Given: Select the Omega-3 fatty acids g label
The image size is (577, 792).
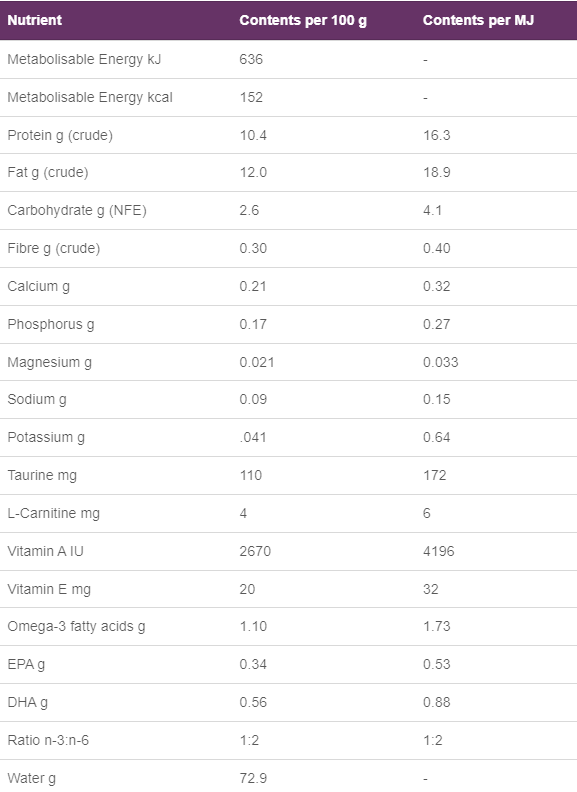Looking at the screenshot, I should pos(76,626).
